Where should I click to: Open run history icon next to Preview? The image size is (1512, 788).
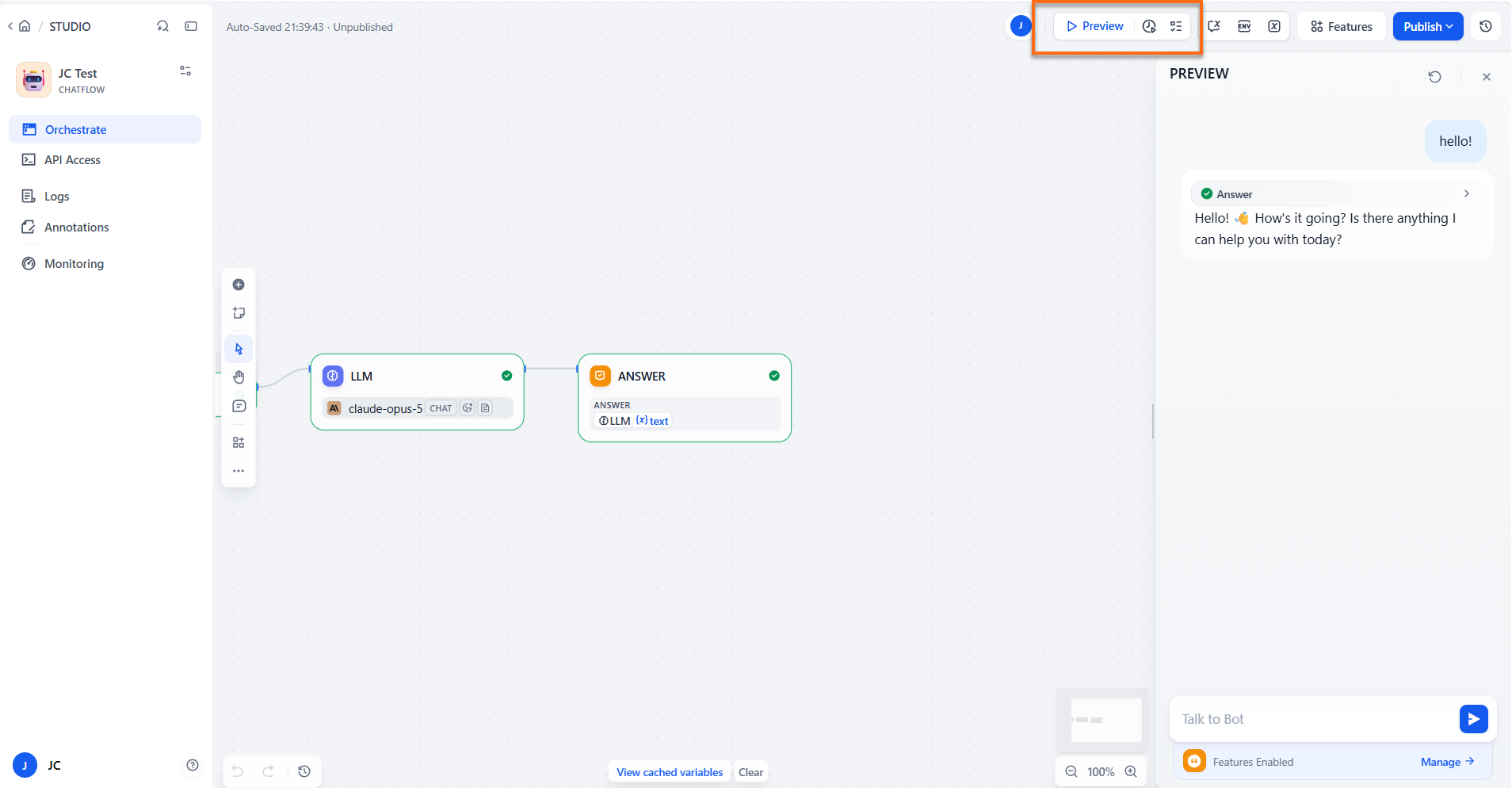click(x=1149, y=26)
